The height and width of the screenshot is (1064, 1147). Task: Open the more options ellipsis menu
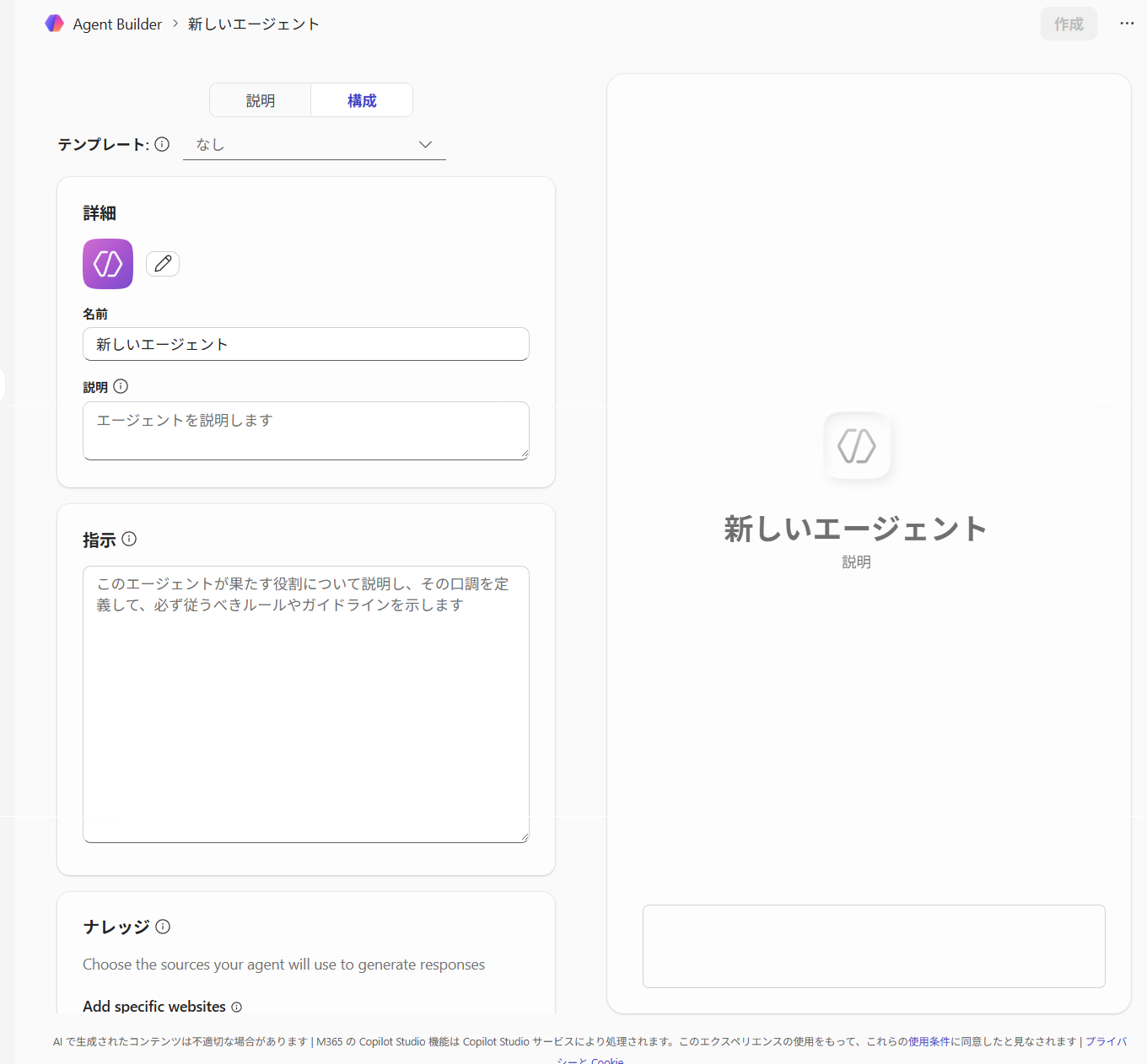click(1127, 24)
